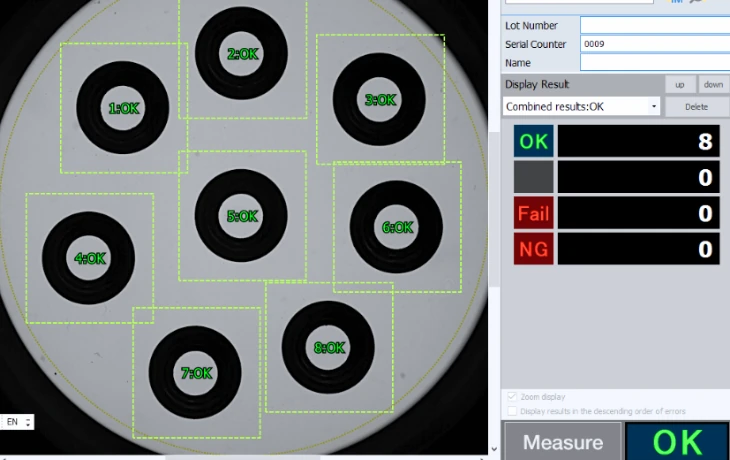The height and width of the screenshot is (460, 730).
Task: Click into the Name text field
Action: (x=654, y=63)
